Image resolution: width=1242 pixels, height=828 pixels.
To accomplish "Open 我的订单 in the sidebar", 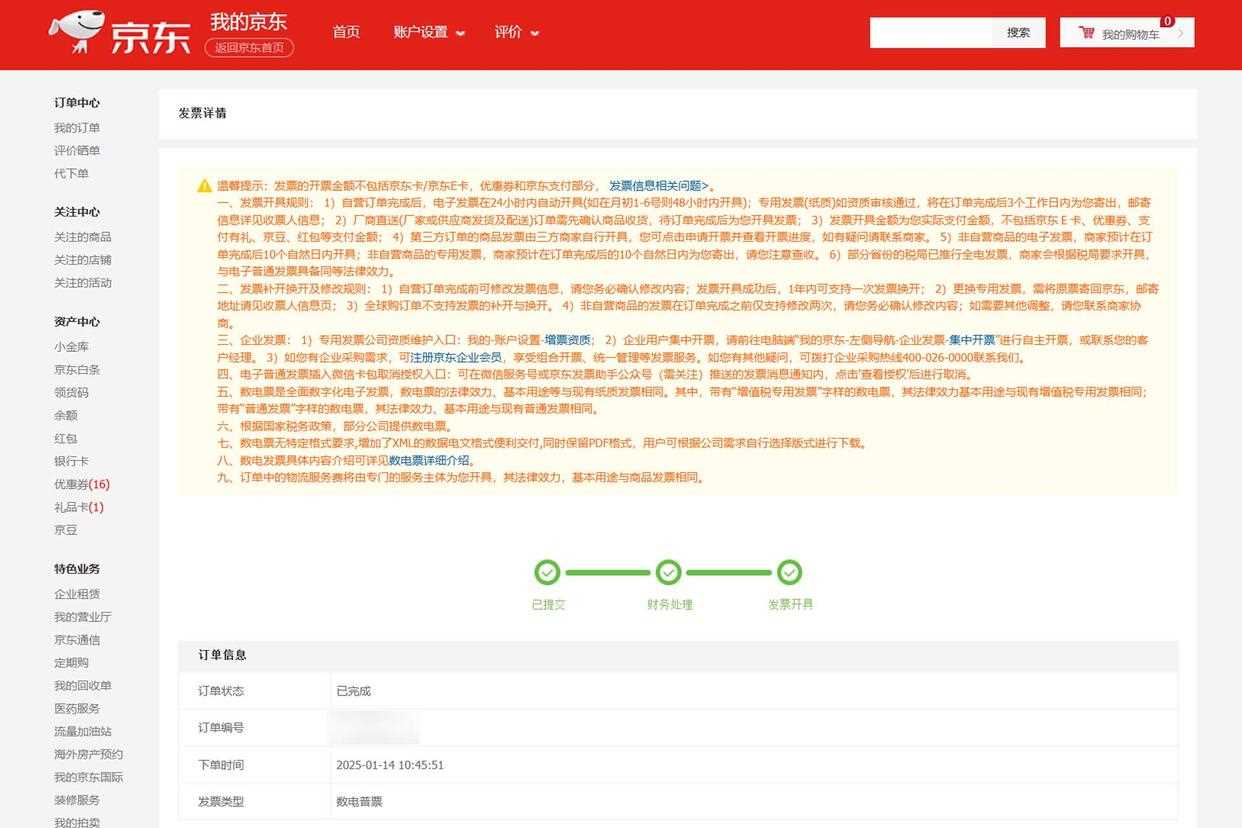I will (x=77, y=128).
